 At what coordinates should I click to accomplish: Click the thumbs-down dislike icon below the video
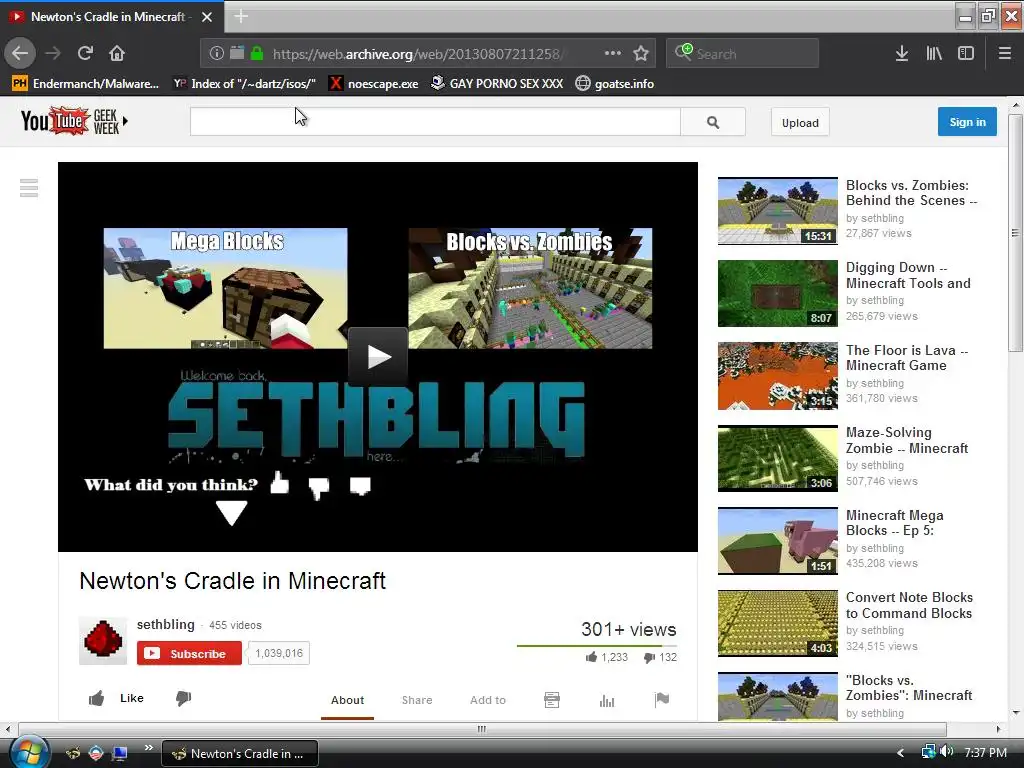tap(184, 699)
